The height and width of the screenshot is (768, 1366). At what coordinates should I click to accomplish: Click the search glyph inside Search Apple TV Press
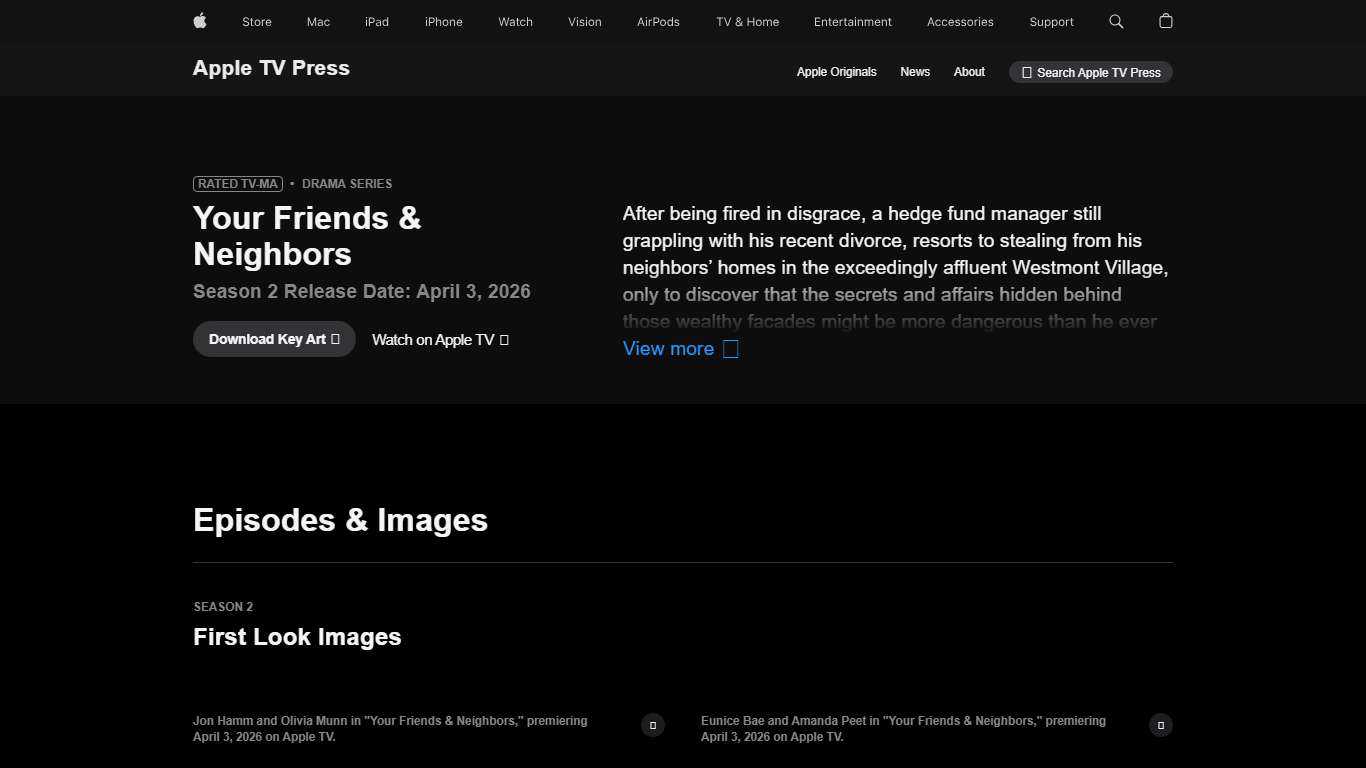click(x=1026, y=72)
